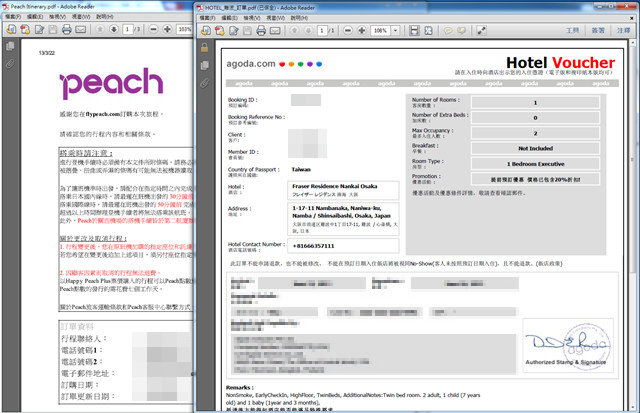Click the "Not Included" breakfast value

pos(536,149)
